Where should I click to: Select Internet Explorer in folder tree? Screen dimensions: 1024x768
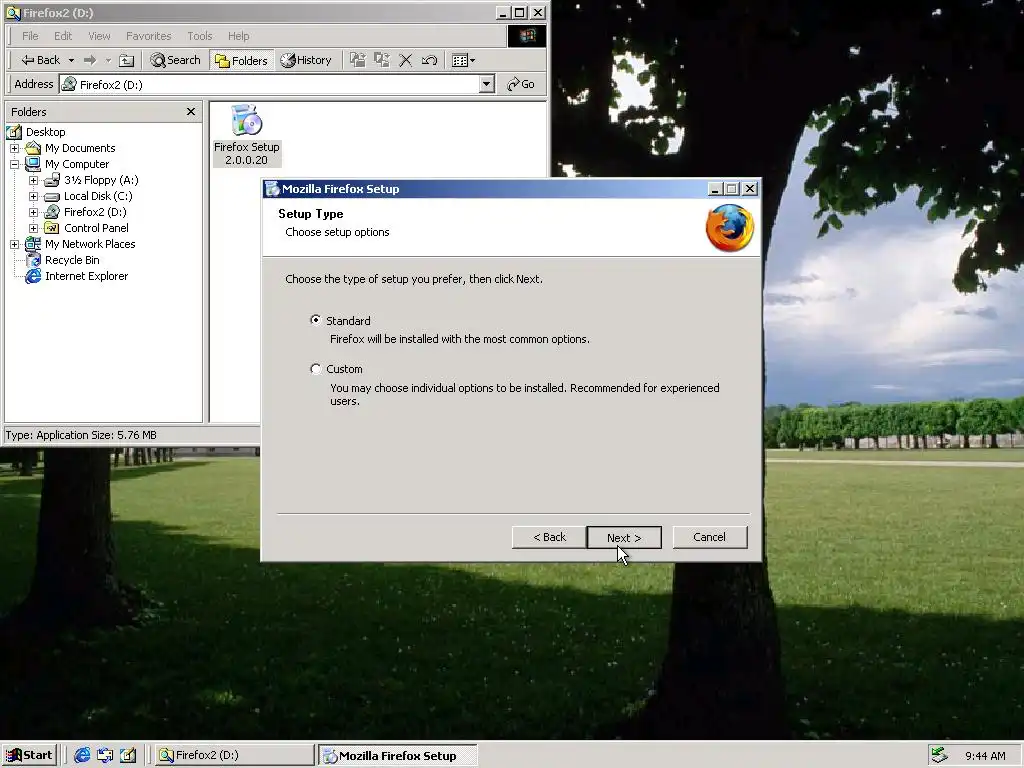point(86,276)
